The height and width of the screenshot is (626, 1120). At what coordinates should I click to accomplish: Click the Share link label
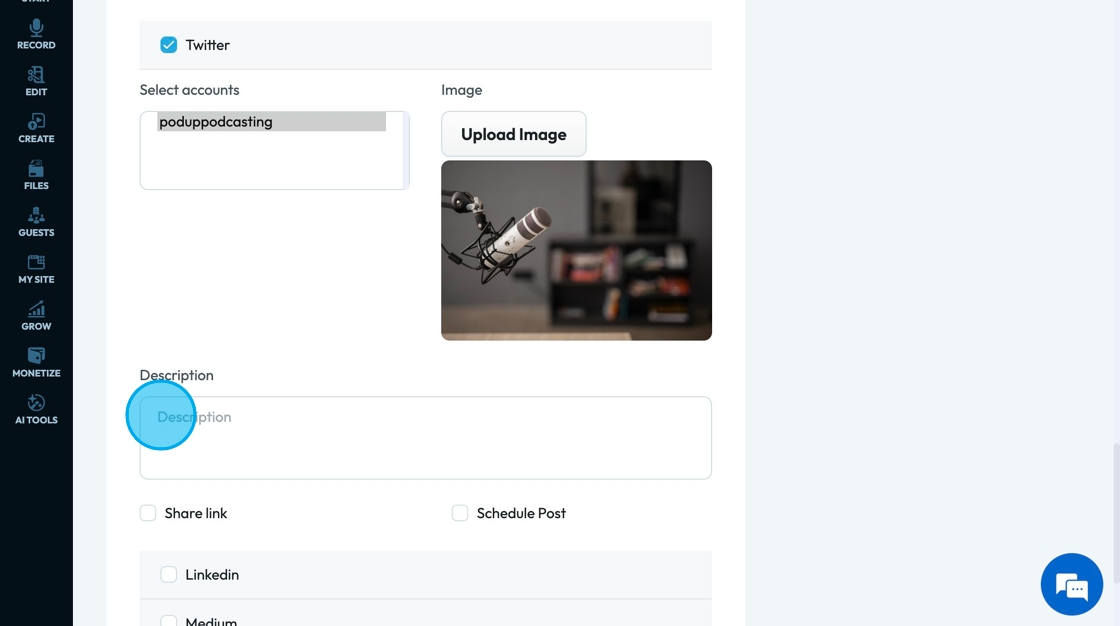[x=196, y=513]
